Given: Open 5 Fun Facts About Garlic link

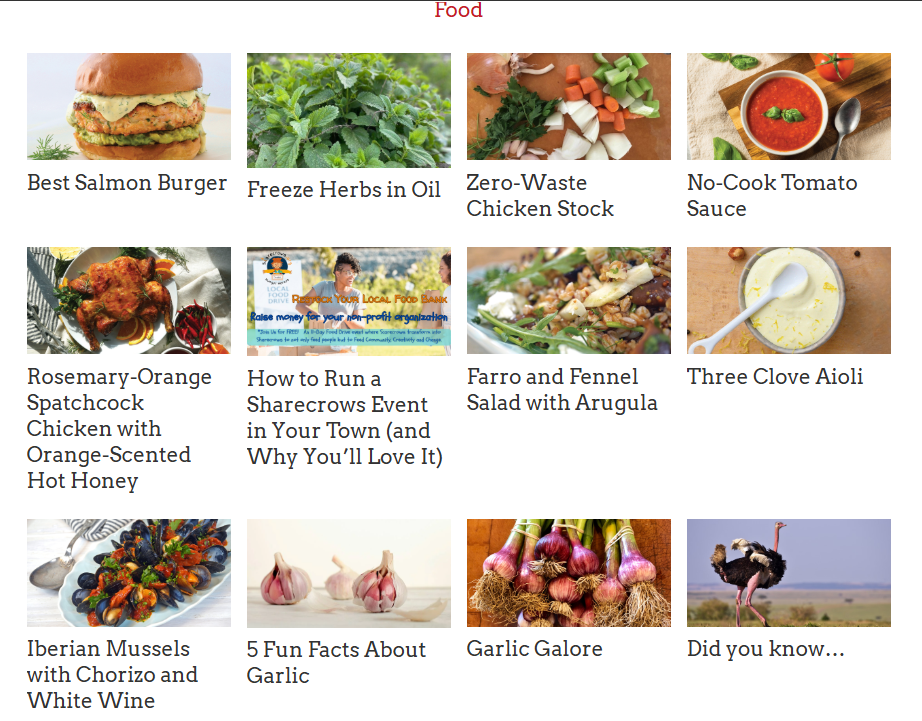Looking at the screenshot, I should [336, 662].
